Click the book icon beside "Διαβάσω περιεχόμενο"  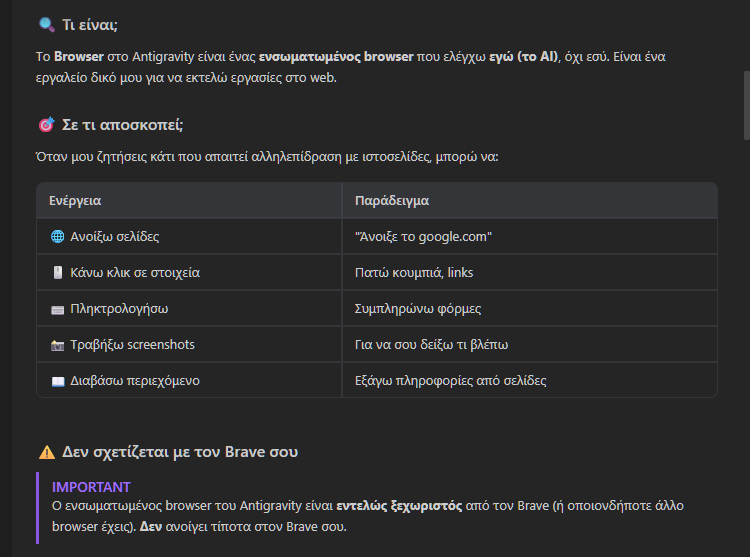coord(57,381)
